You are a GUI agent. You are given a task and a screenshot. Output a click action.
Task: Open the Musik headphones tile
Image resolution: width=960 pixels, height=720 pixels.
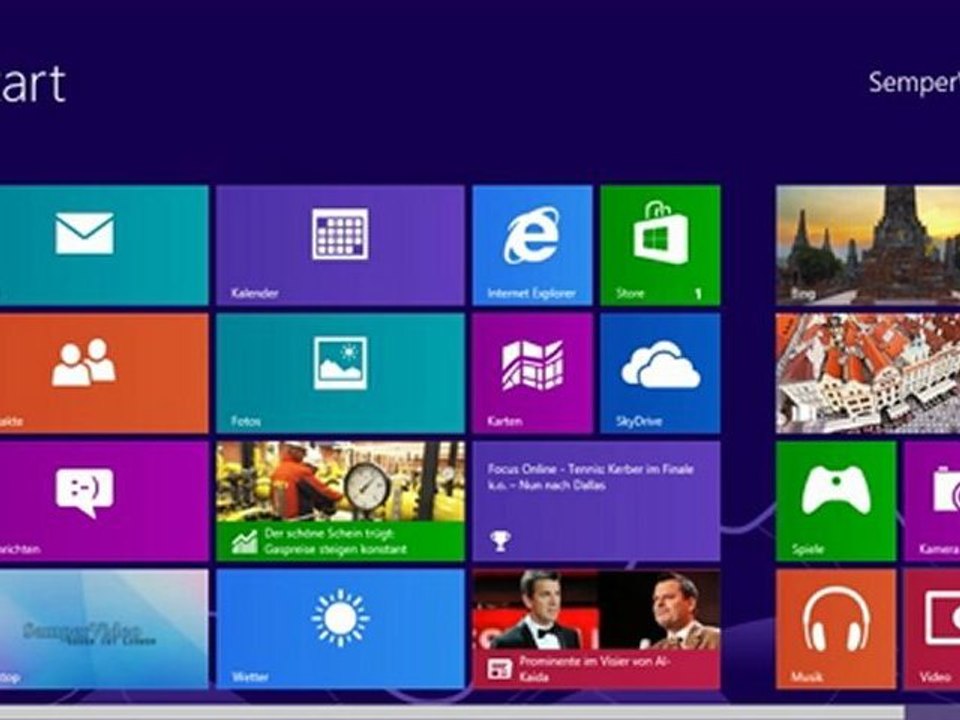coord(836,629)
